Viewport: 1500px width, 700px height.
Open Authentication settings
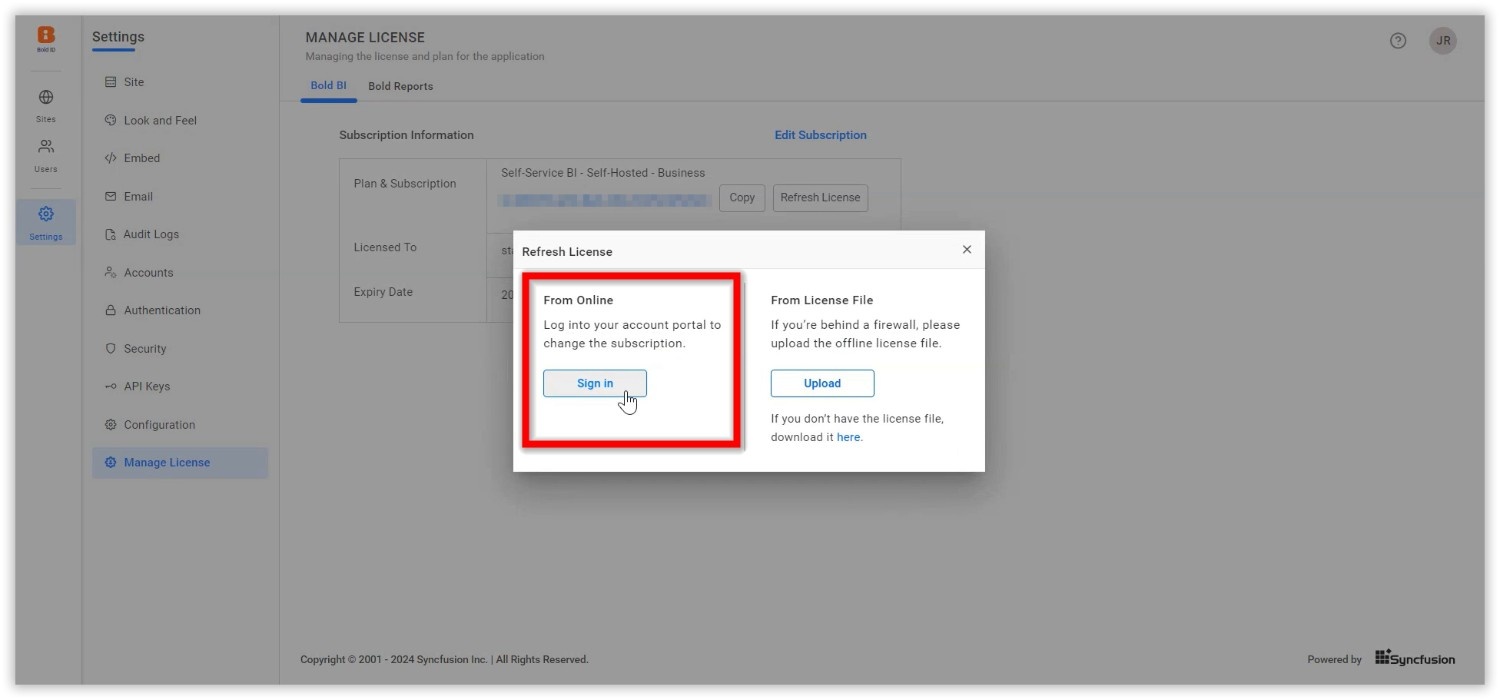[x=161, y=310]
